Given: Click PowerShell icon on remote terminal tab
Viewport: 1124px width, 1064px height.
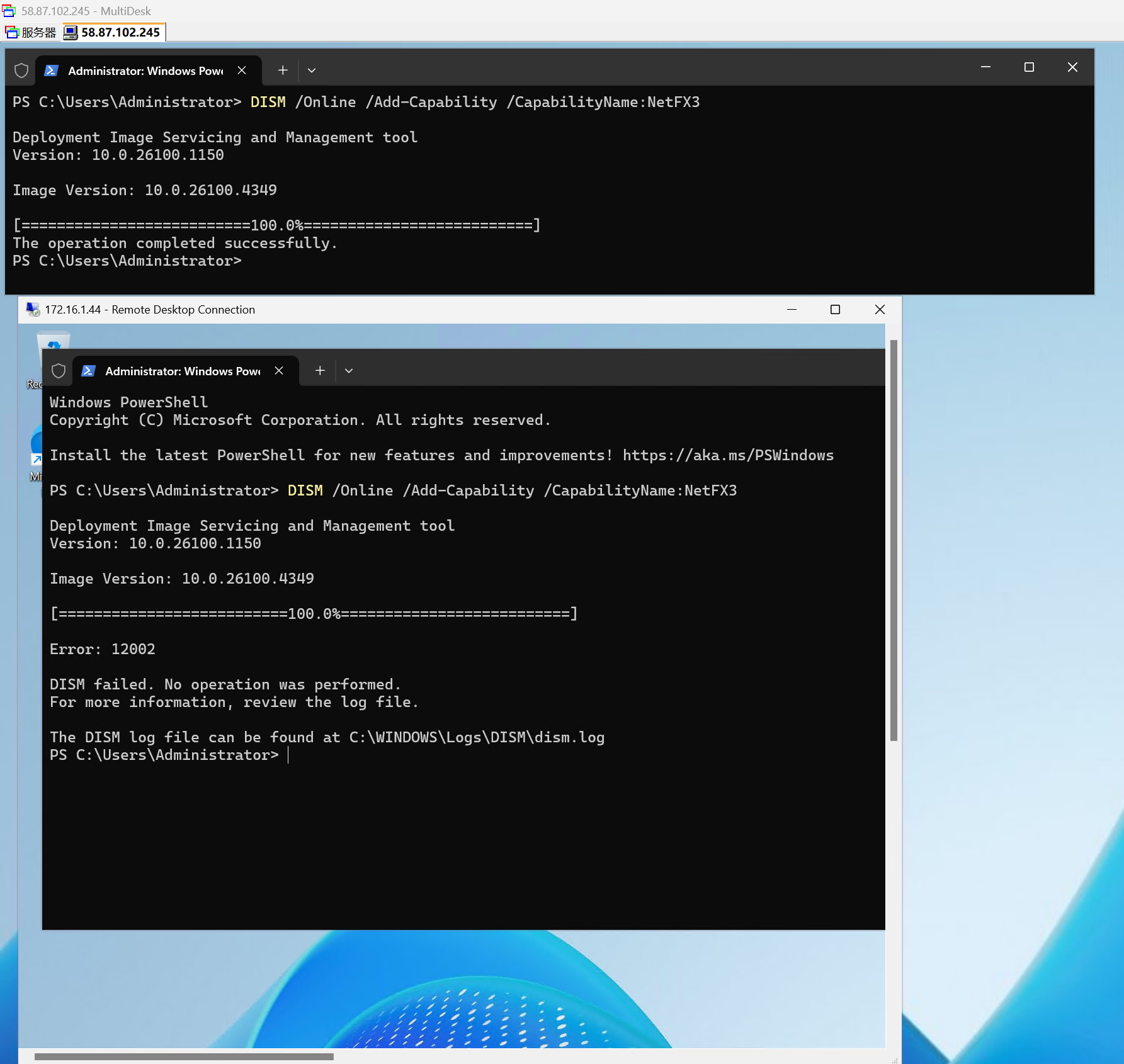Looking at the screenshot, I should pyautogui.click(x=88, y=371).
